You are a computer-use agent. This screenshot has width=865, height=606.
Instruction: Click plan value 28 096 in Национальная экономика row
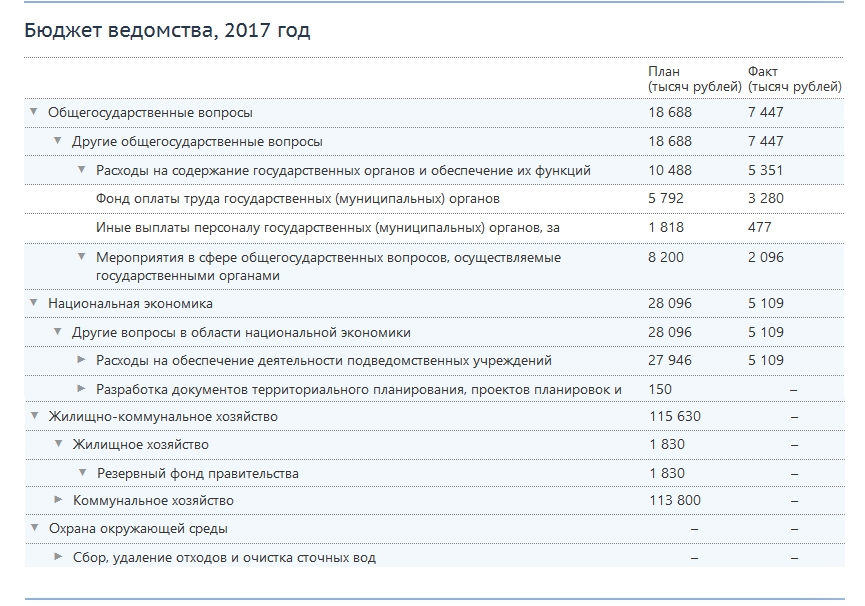[670, 303]
